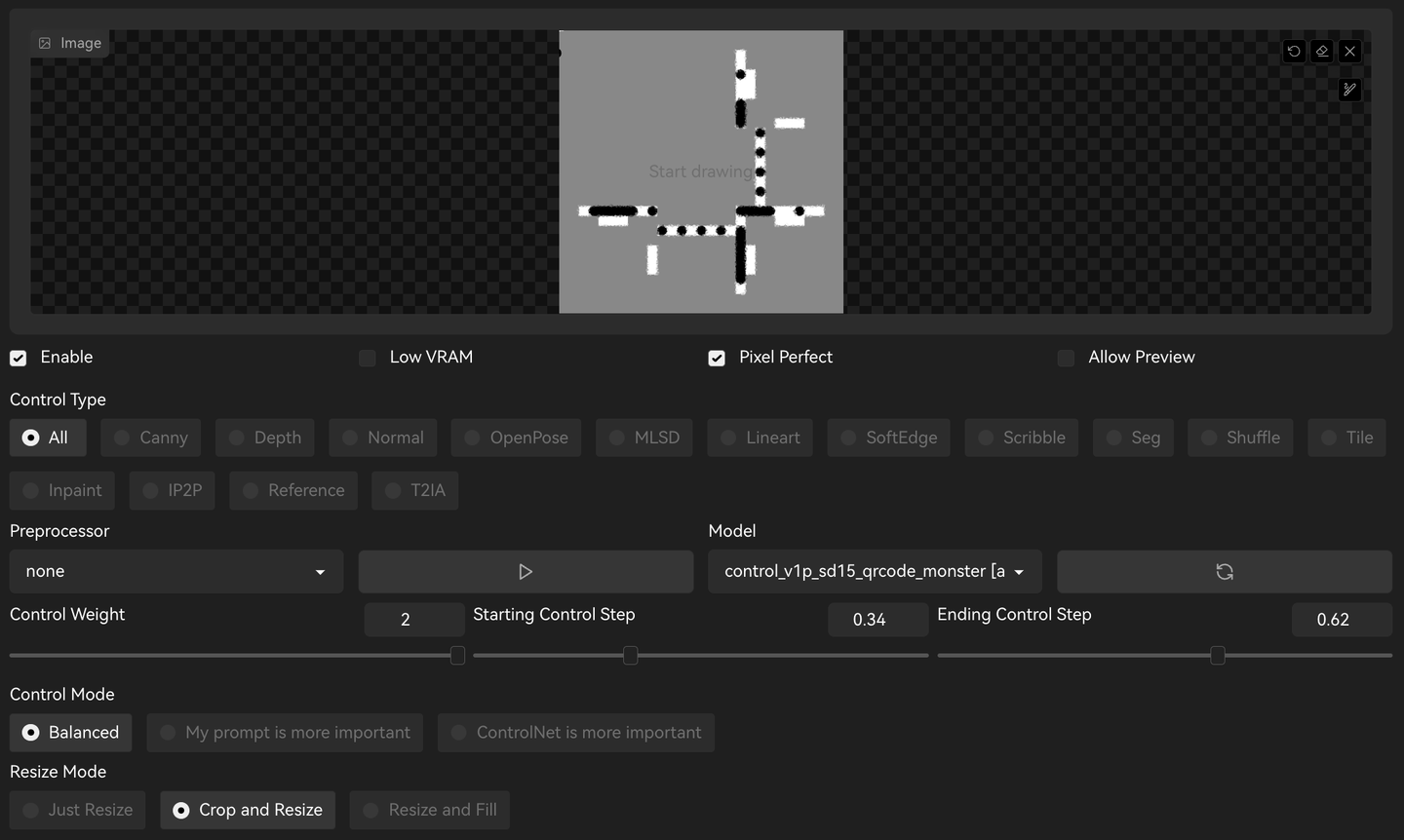Image resolution: width=1404 pixels, height=840 pixels.
Task: Expand the Model dropdown for qrcode_monster
Action: click(875, 572)
